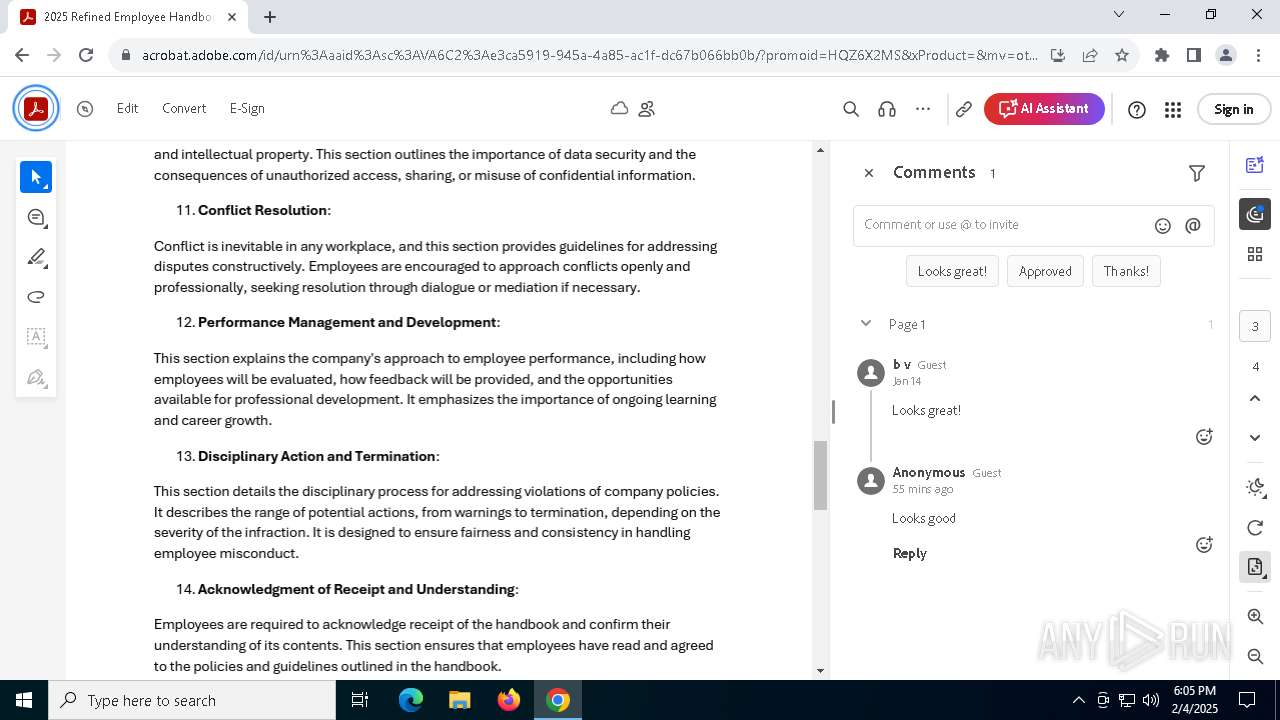Open Chrome extensions puzzle icon
Screen dimensions: 1280x720
(x=1161, y=55)
